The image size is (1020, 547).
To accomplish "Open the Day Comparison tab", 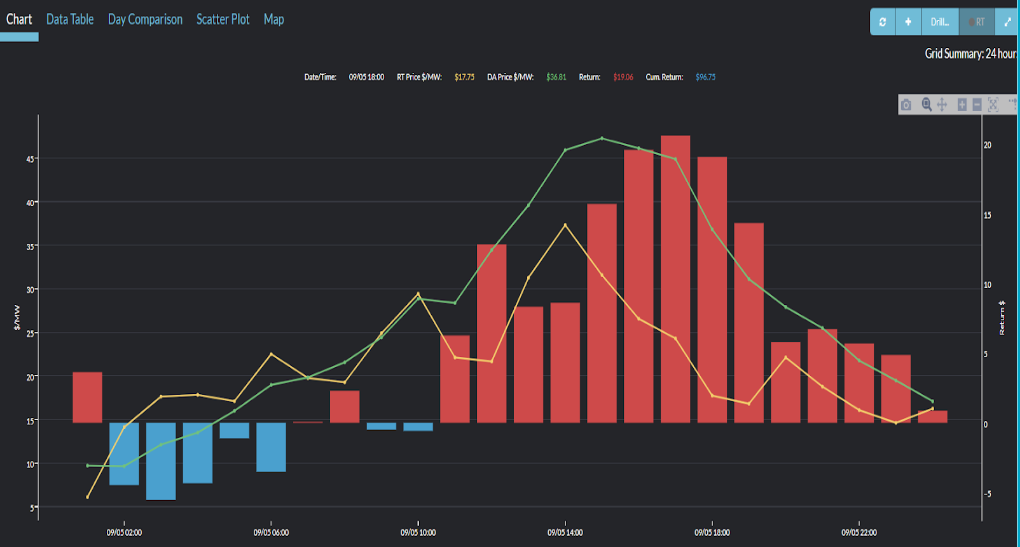I will [145, 19].
